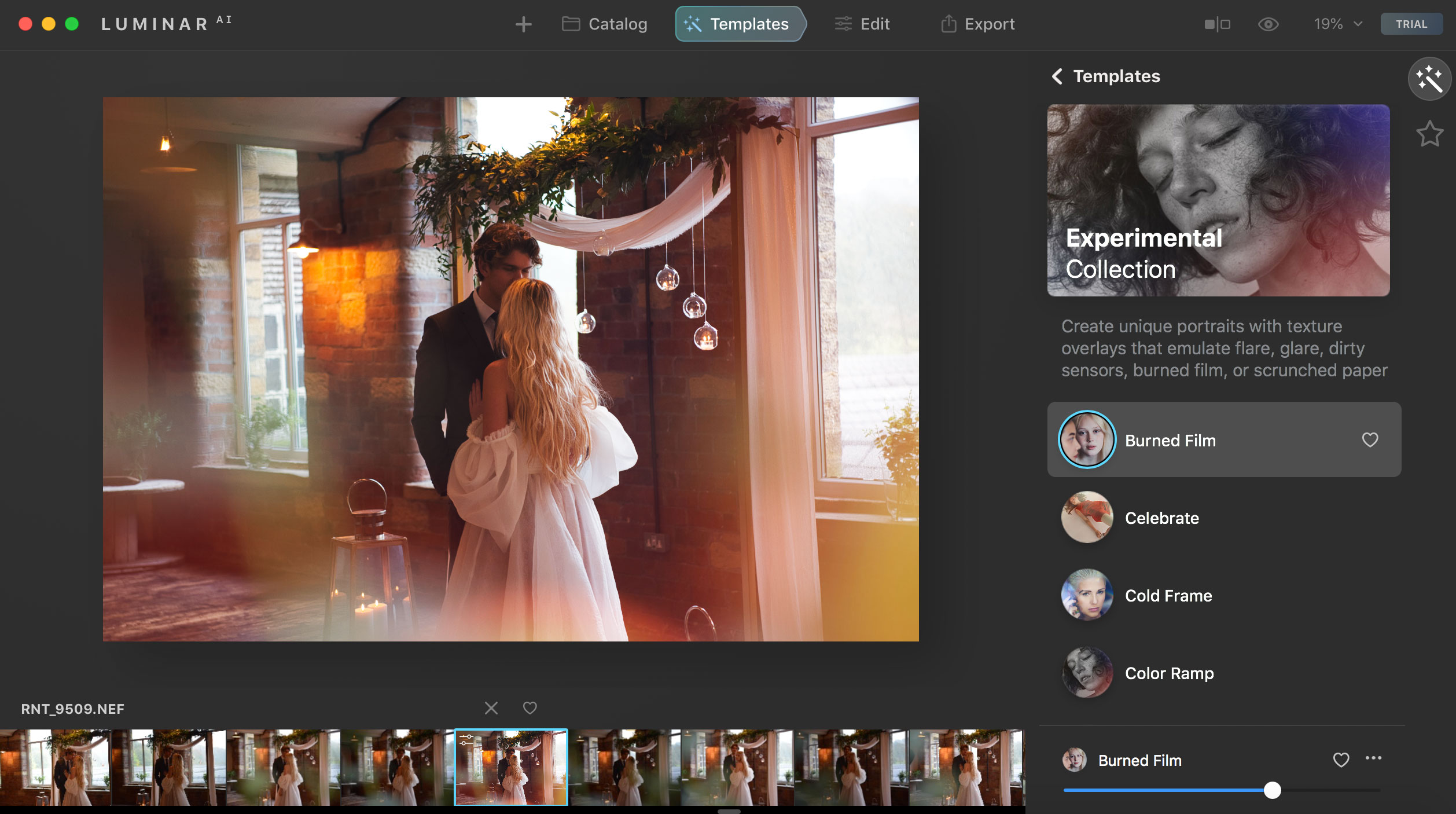Open the Catalog tab

[604, 24]
